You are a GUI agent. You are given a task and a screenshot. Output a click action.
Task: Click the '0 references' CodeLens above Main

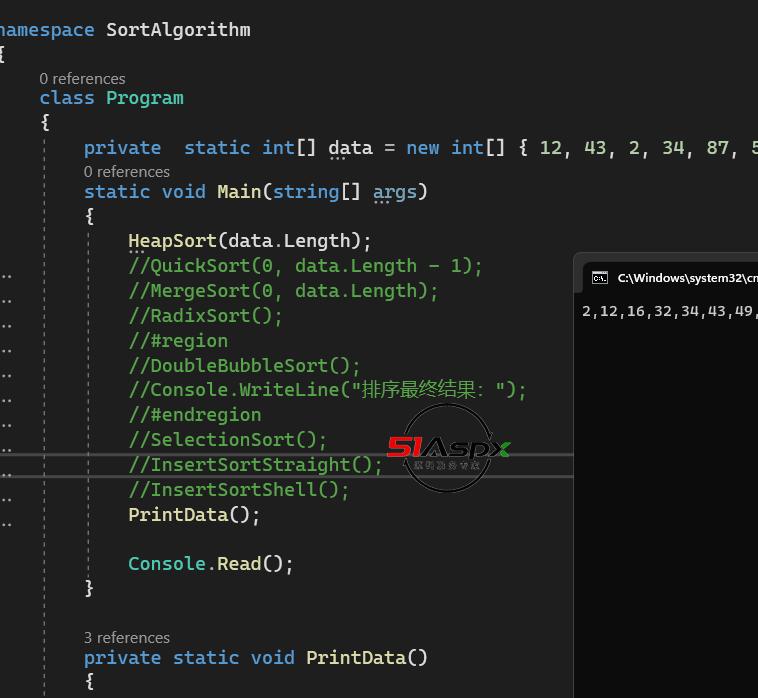pyautogui.click(x=127, y=172)
